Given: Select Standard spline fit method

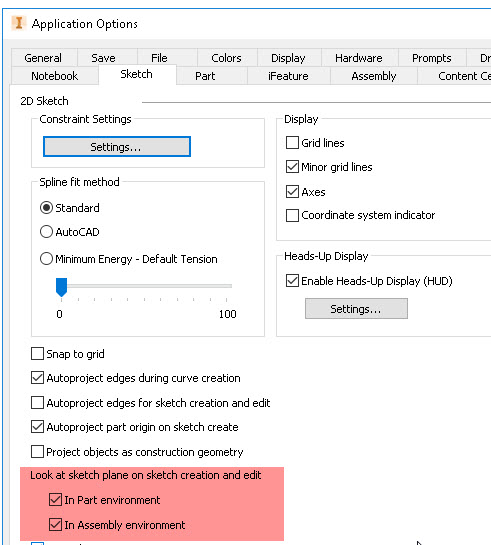Looking at the screenshot, I should coord(46,208).
